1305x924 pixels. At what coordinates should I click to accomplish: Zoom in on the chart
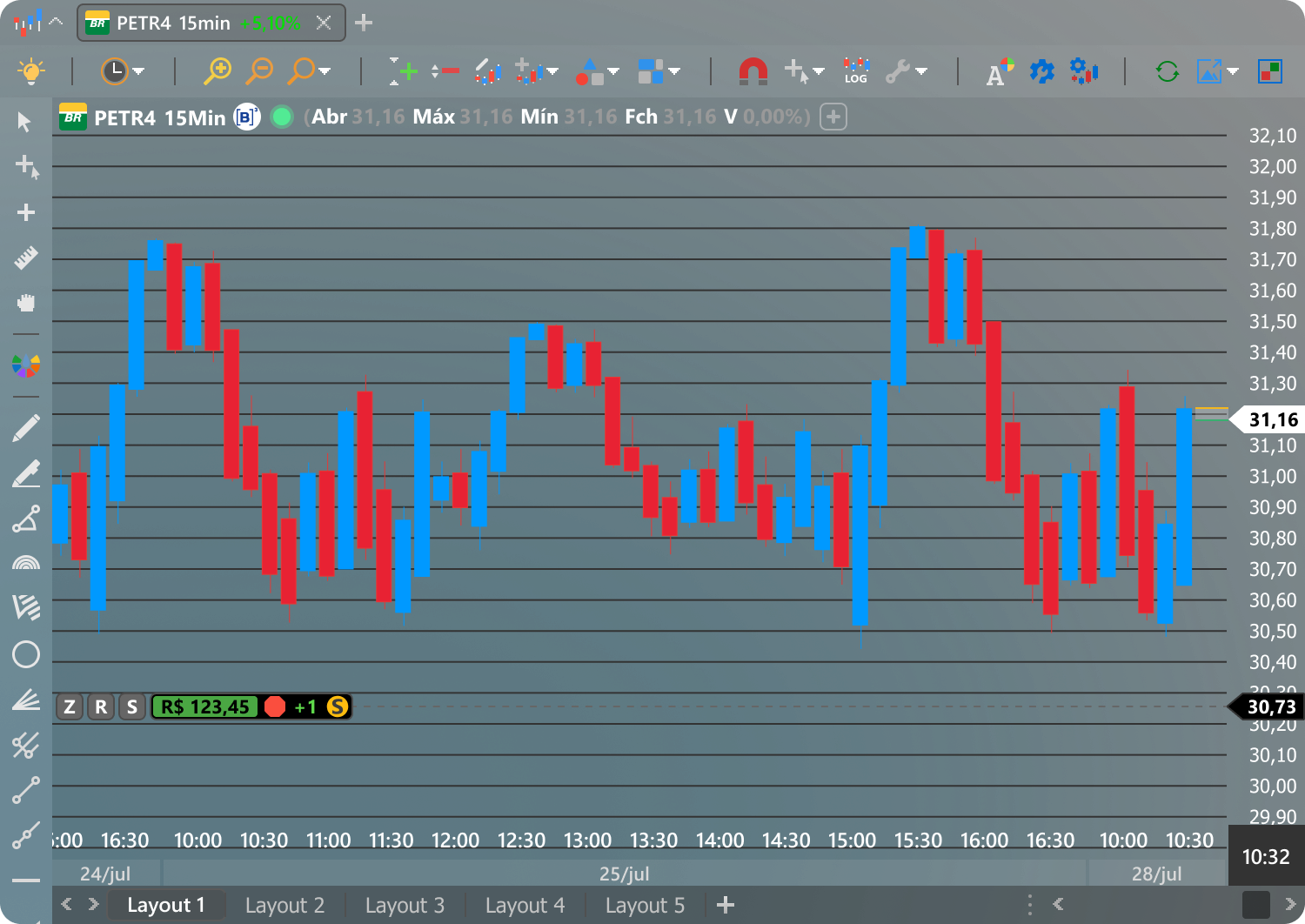(217, 70)
